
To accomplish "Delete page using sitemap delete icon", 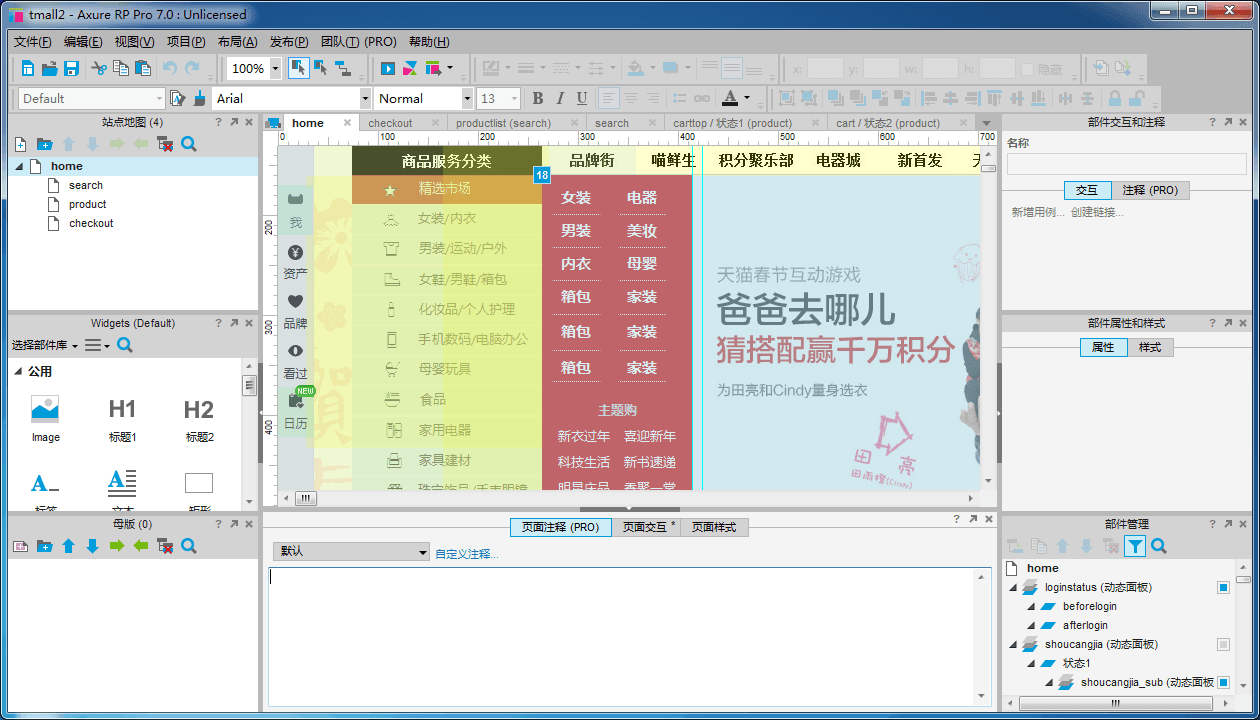I will click(165, 144).
